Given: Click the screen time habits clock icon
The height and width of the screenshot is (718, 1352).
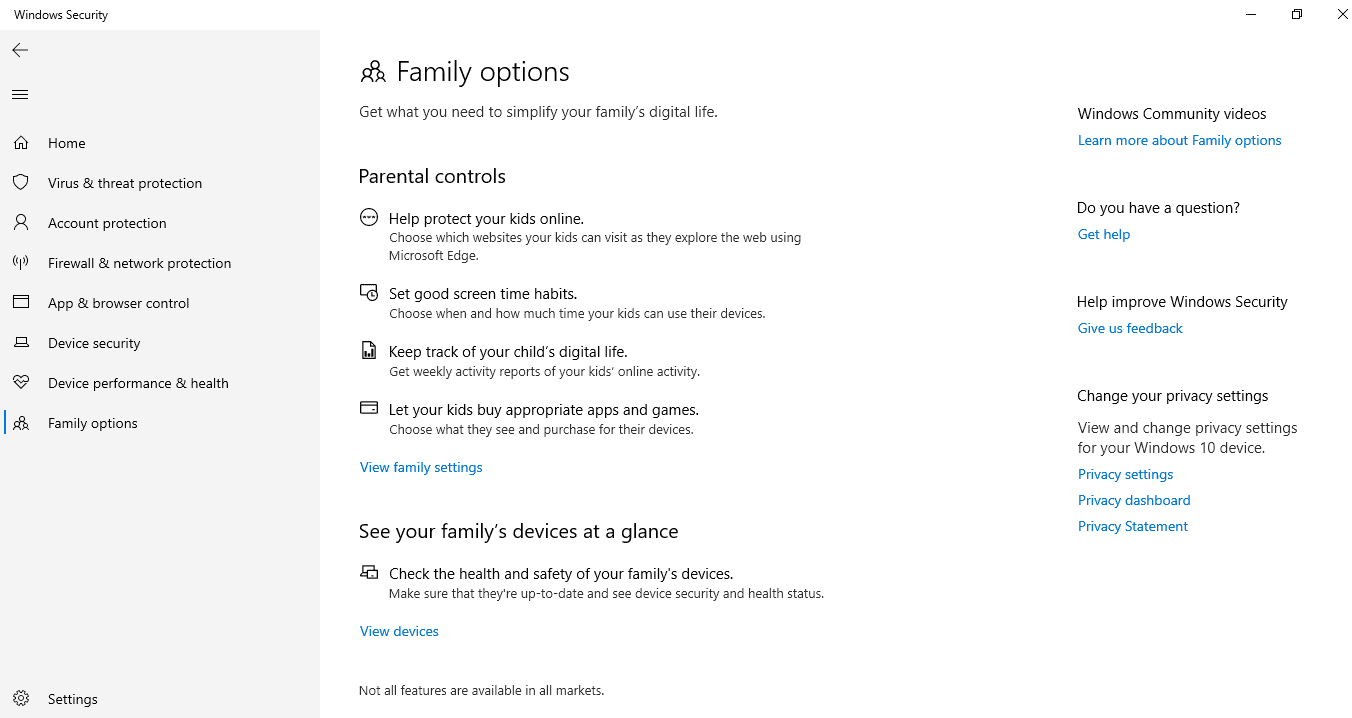Looking at the screenshot, I should click(x=369, y=293).
